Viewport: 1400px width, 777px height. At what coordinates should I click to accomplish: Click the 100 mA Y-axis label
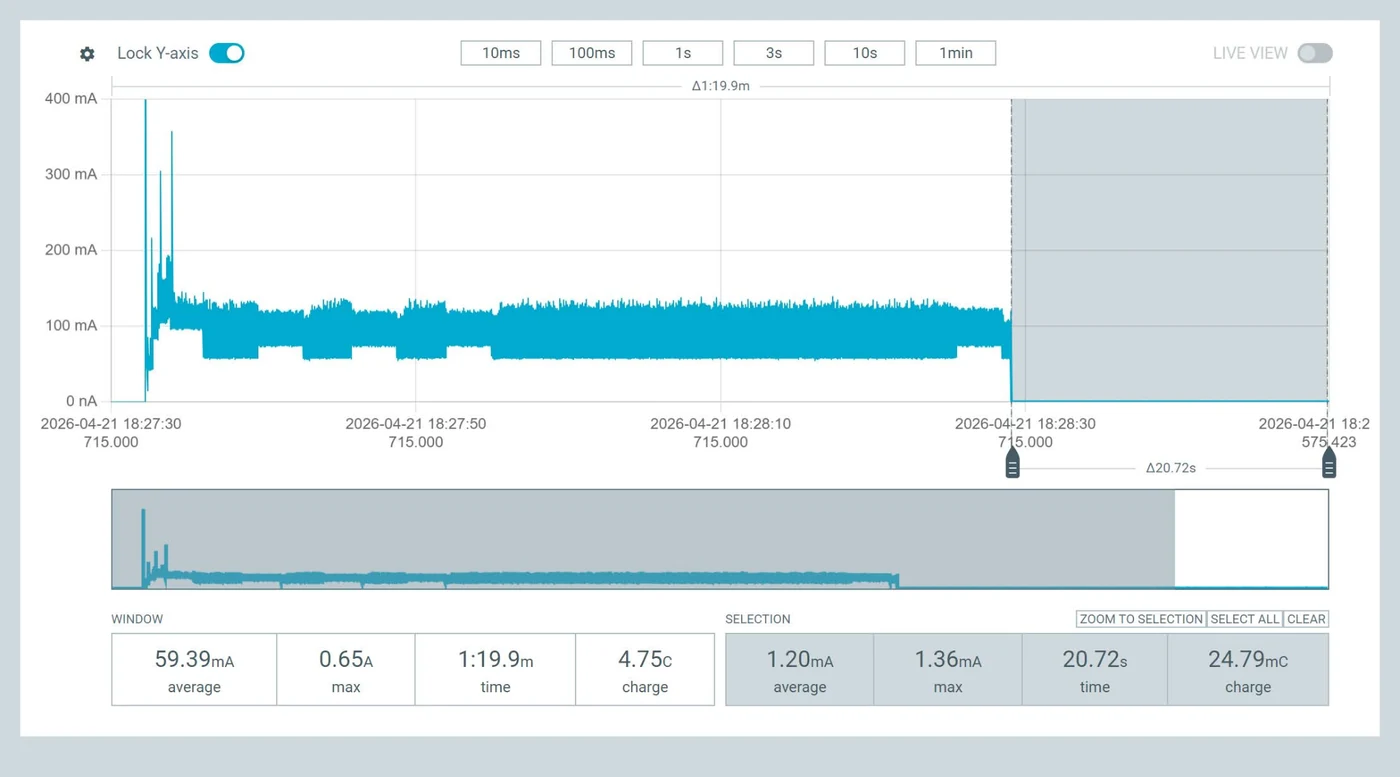[71, 326]
